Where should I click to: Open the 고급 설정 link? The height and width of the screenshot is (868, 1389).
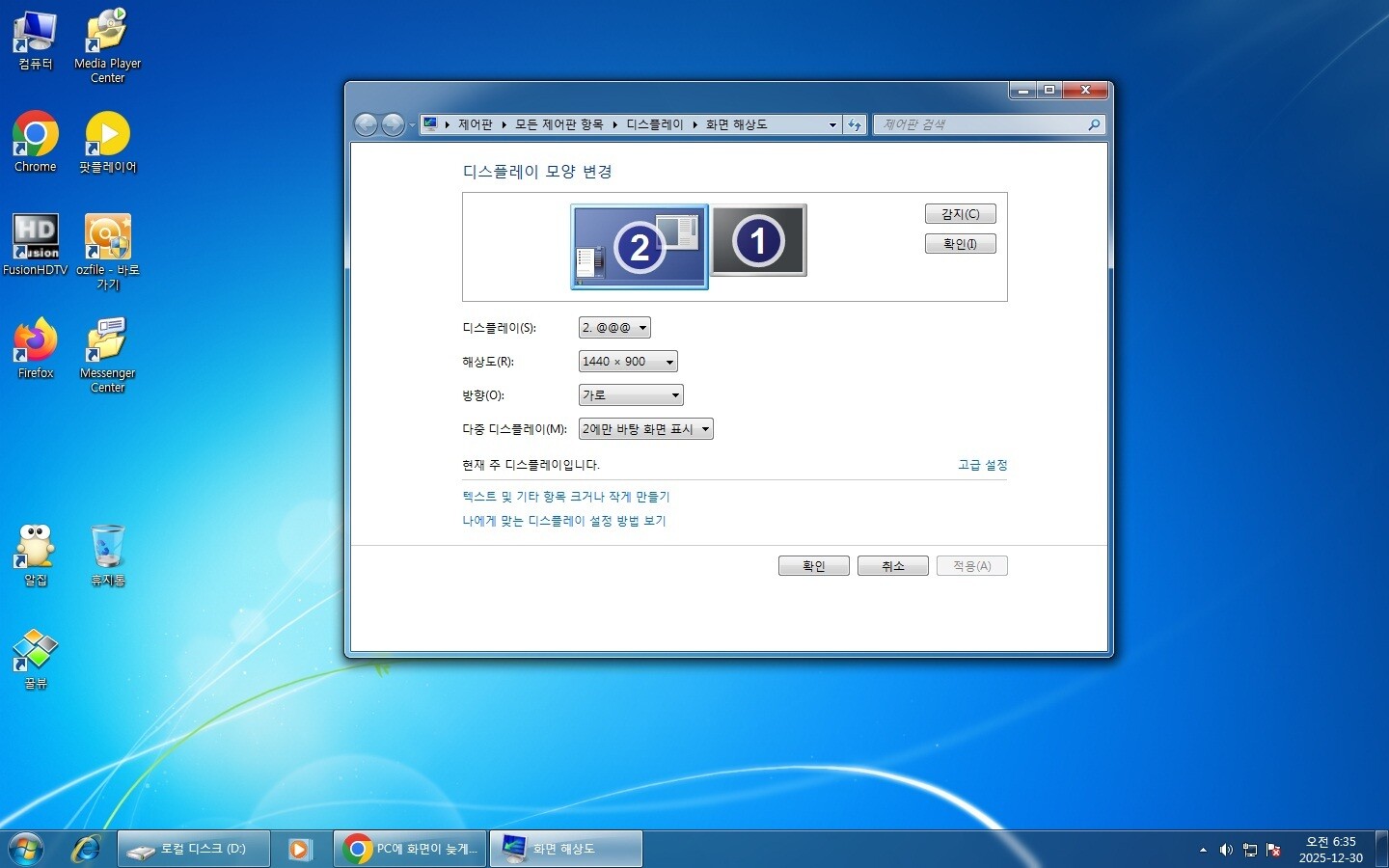click(x=982, y=465)
